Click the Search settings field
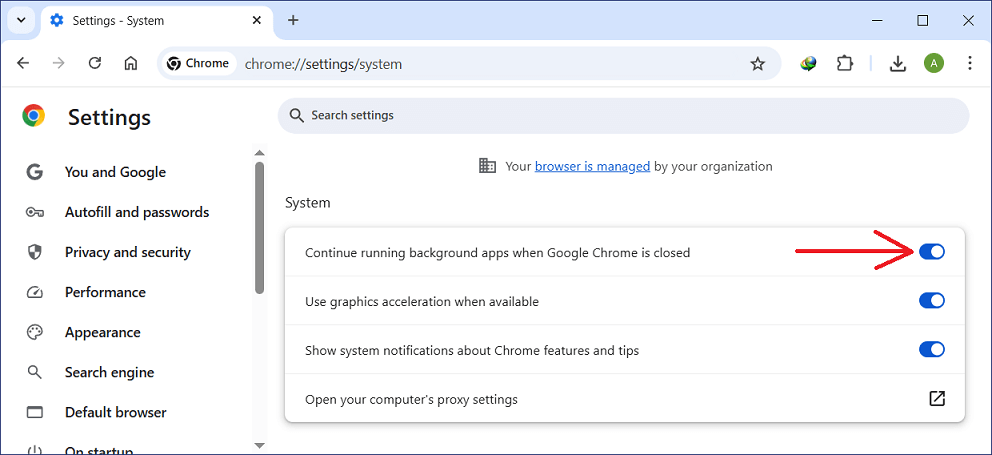 click(622, 115)
